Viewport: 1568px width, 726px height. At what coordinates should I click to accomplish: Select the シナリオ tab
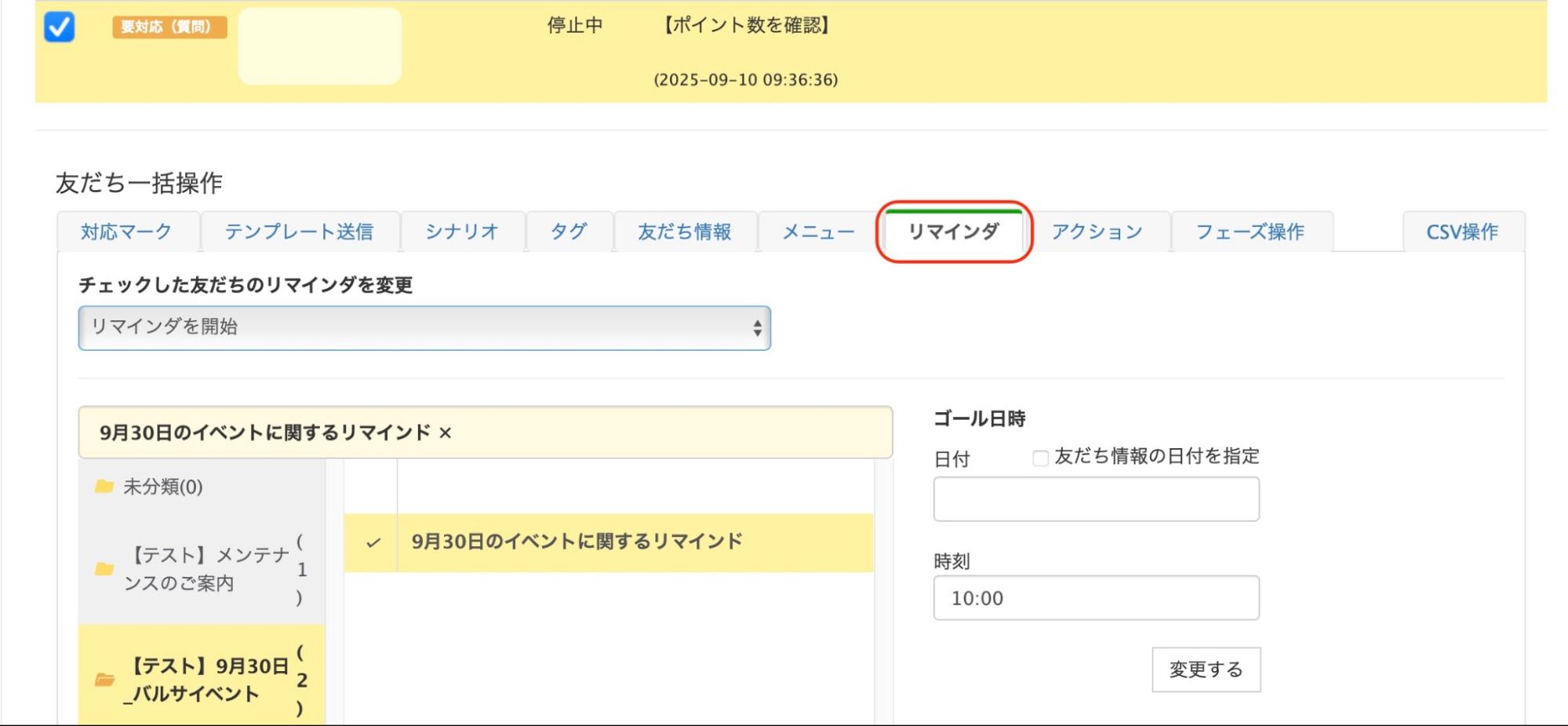[x=462, y=232]
